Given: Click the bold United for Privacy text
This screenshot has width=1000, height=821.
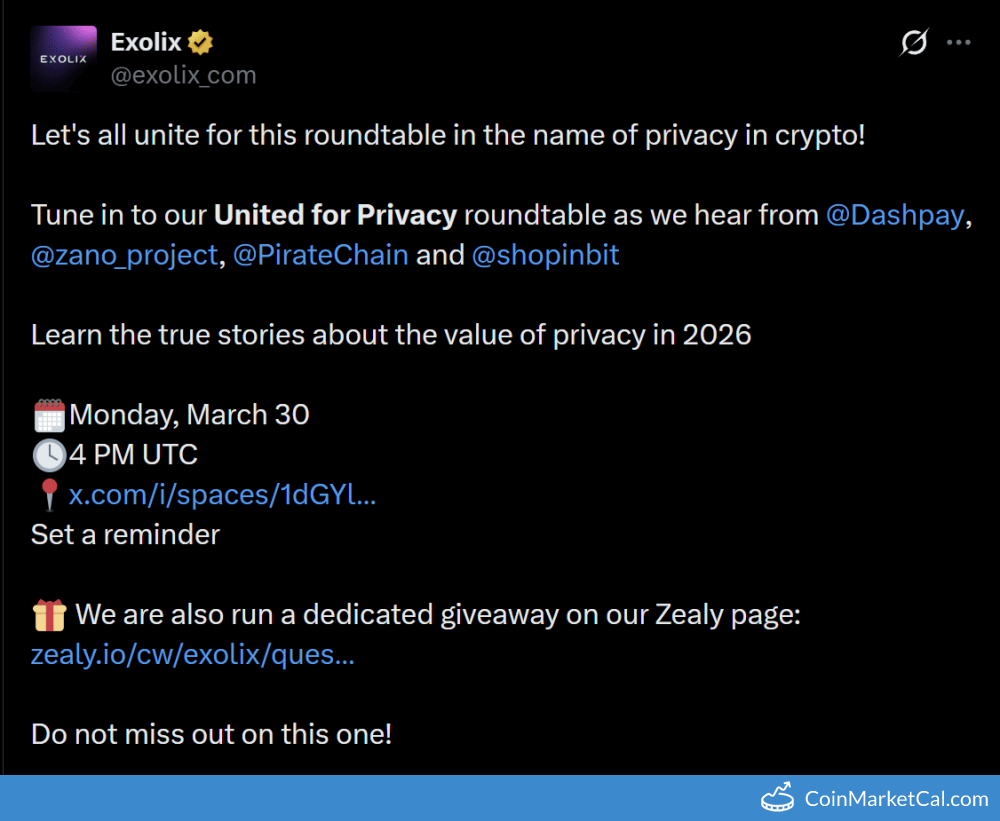Looking at the screenshot, I should (335, 215).
